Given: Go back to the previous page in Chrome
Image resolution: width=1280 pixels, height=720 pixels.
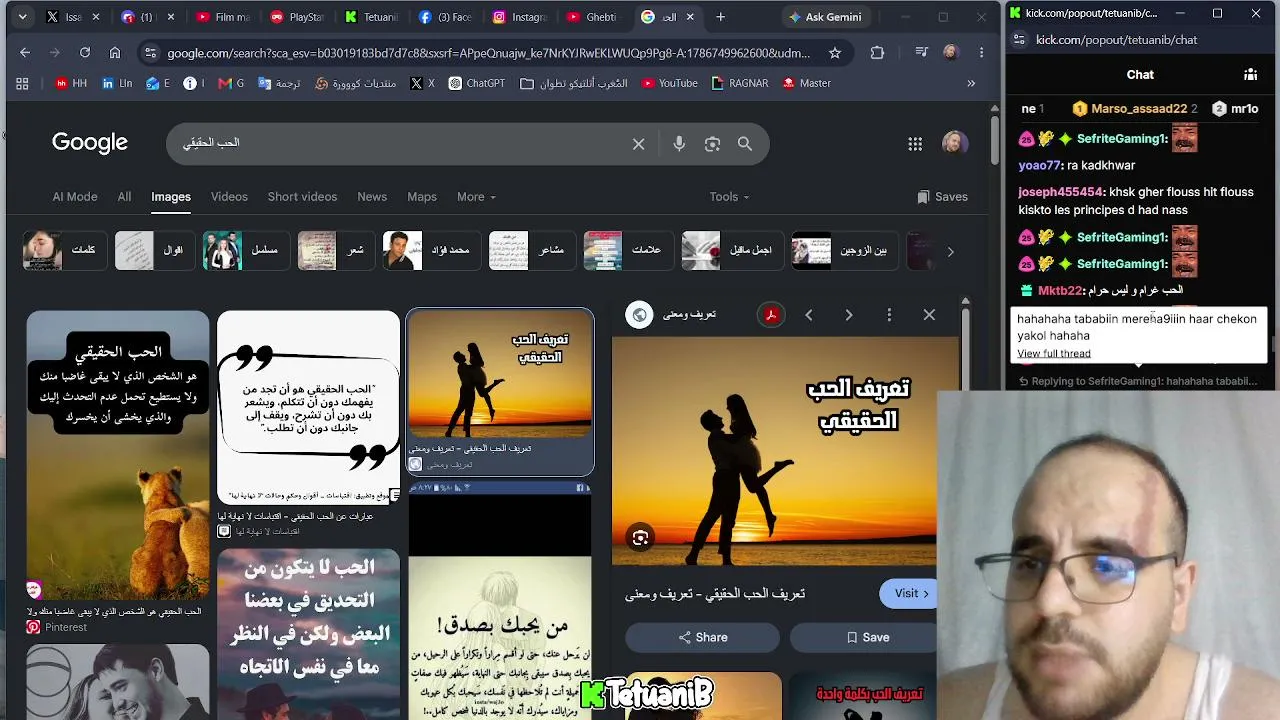Looking at the screenshot, I should pos(25,53).
